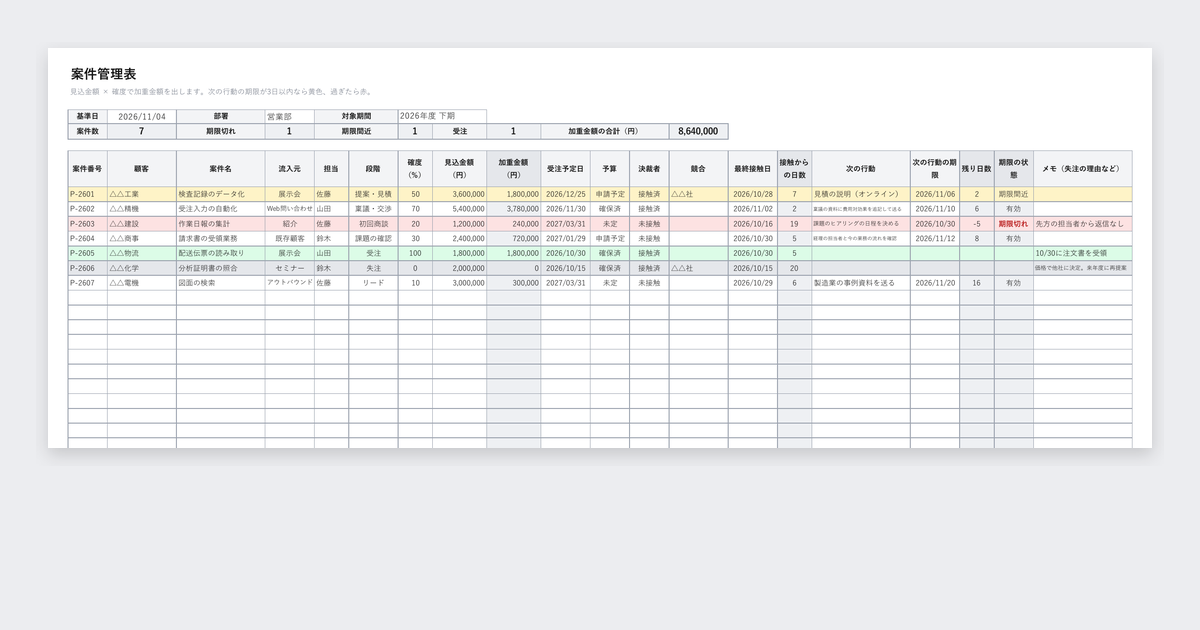1200x630 pixels.
Task: Click the source cell Web問い合わせ
Action: click(x=290, y=209)
